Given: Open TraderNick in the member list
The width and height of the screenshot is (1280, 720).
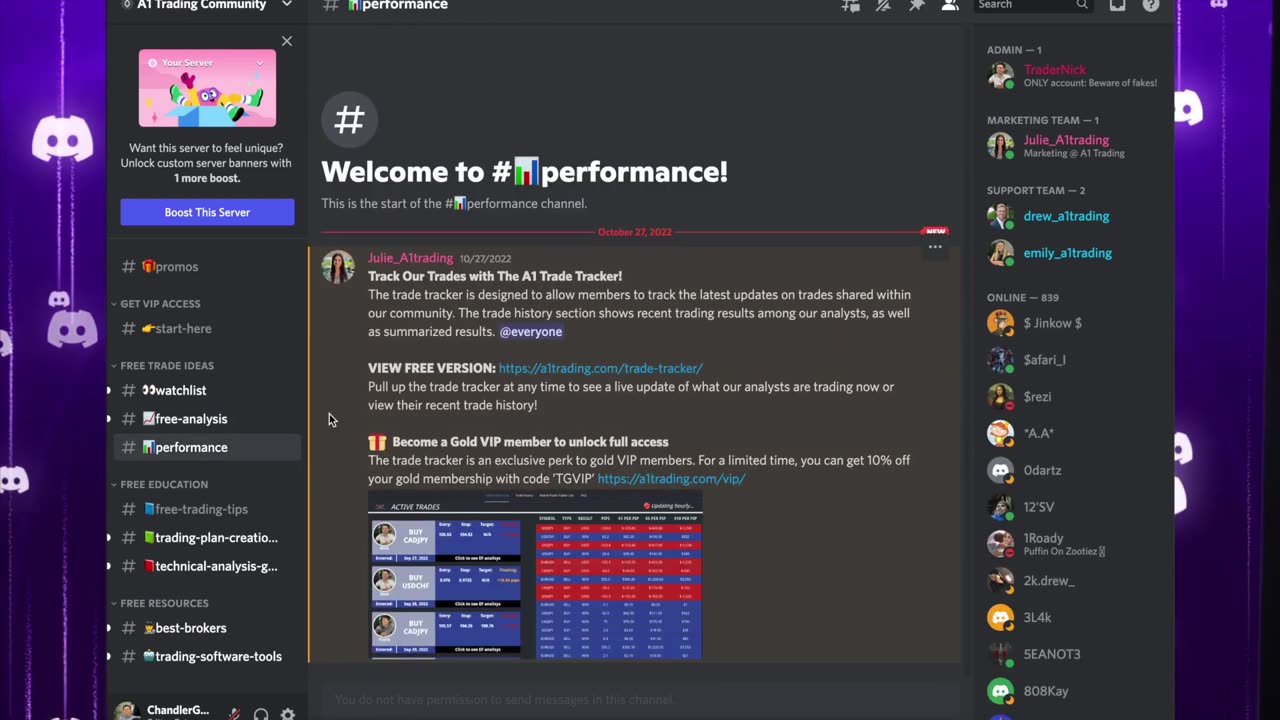Looking at the screenshot, I should pyautogui.click(x=1072, y=76).
